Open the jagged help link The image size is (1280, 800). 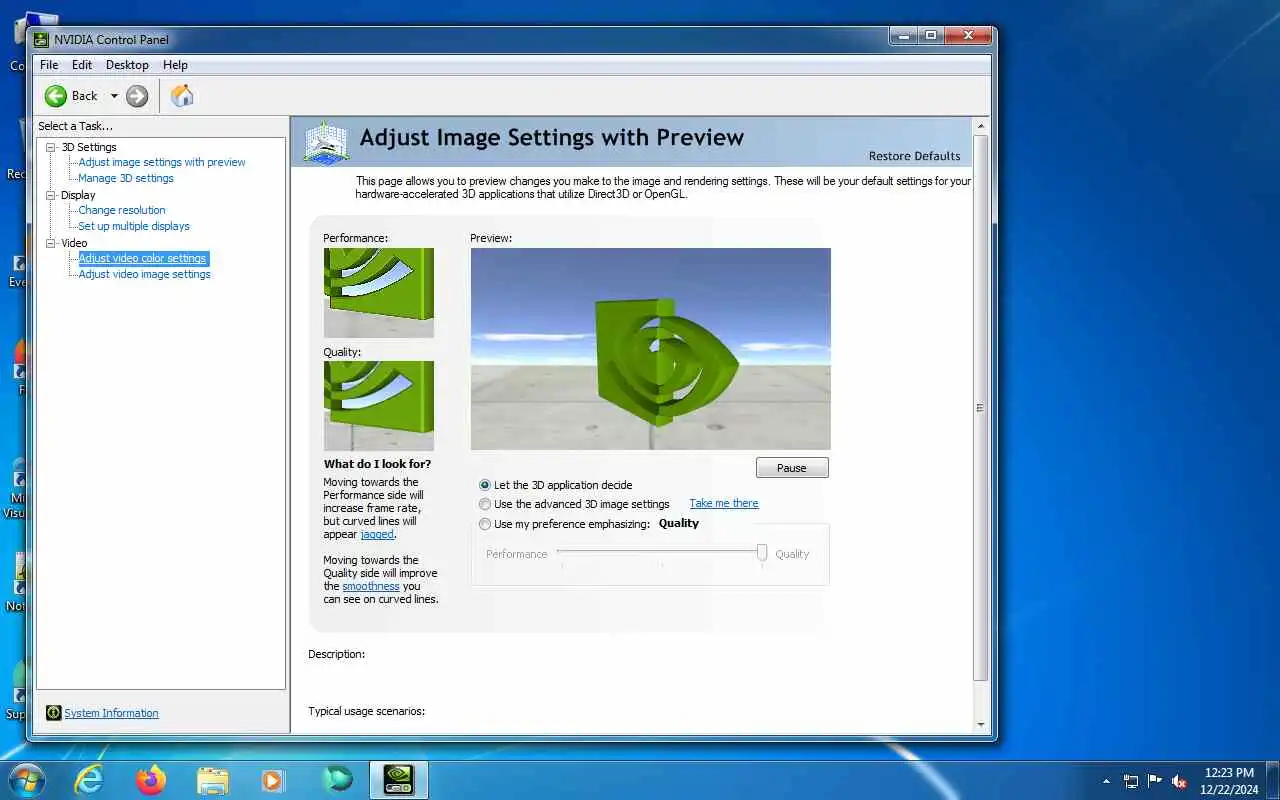[x=377, y=534]
